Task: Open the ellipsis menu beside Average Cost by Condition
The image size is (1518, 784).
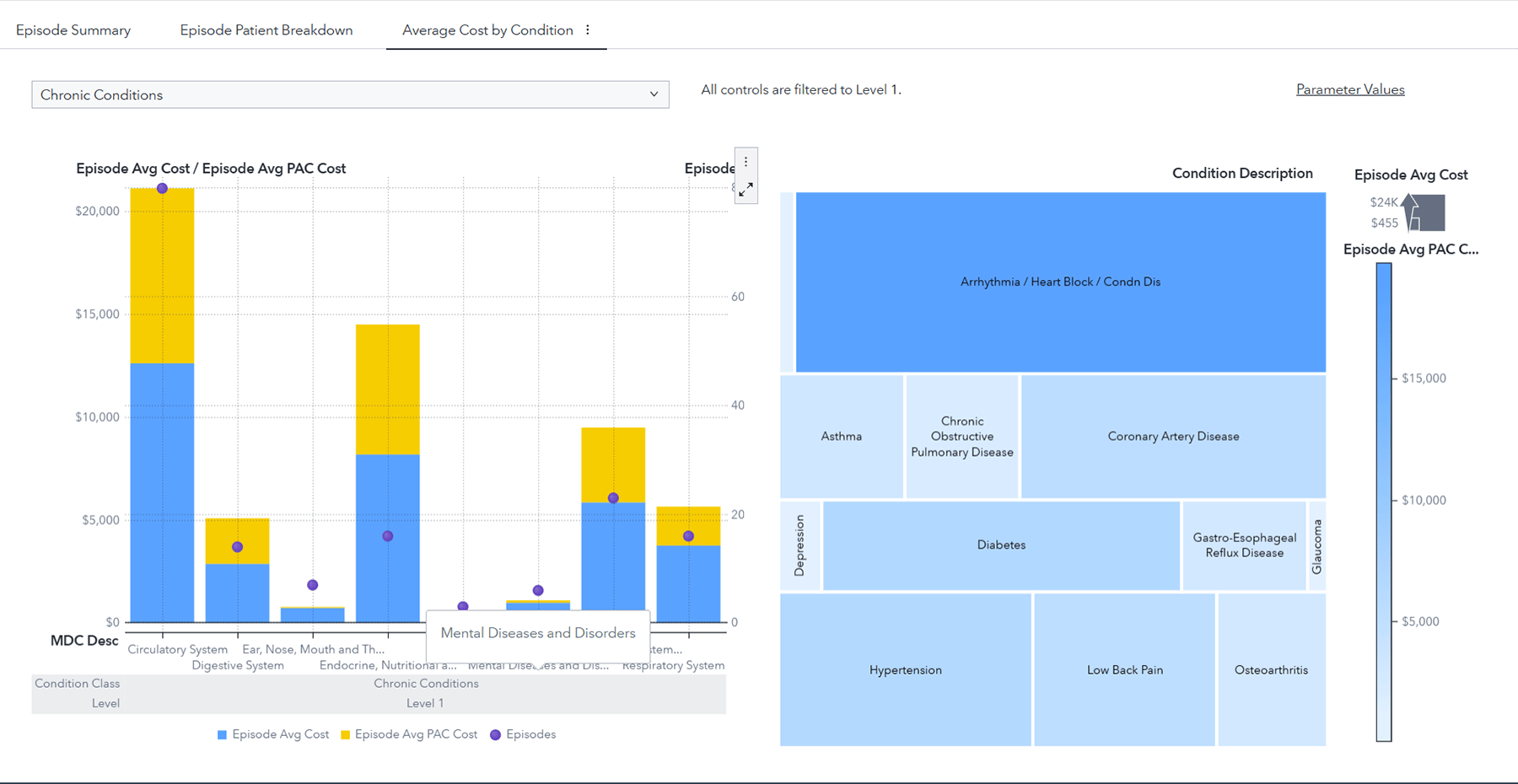Action: 587,30
